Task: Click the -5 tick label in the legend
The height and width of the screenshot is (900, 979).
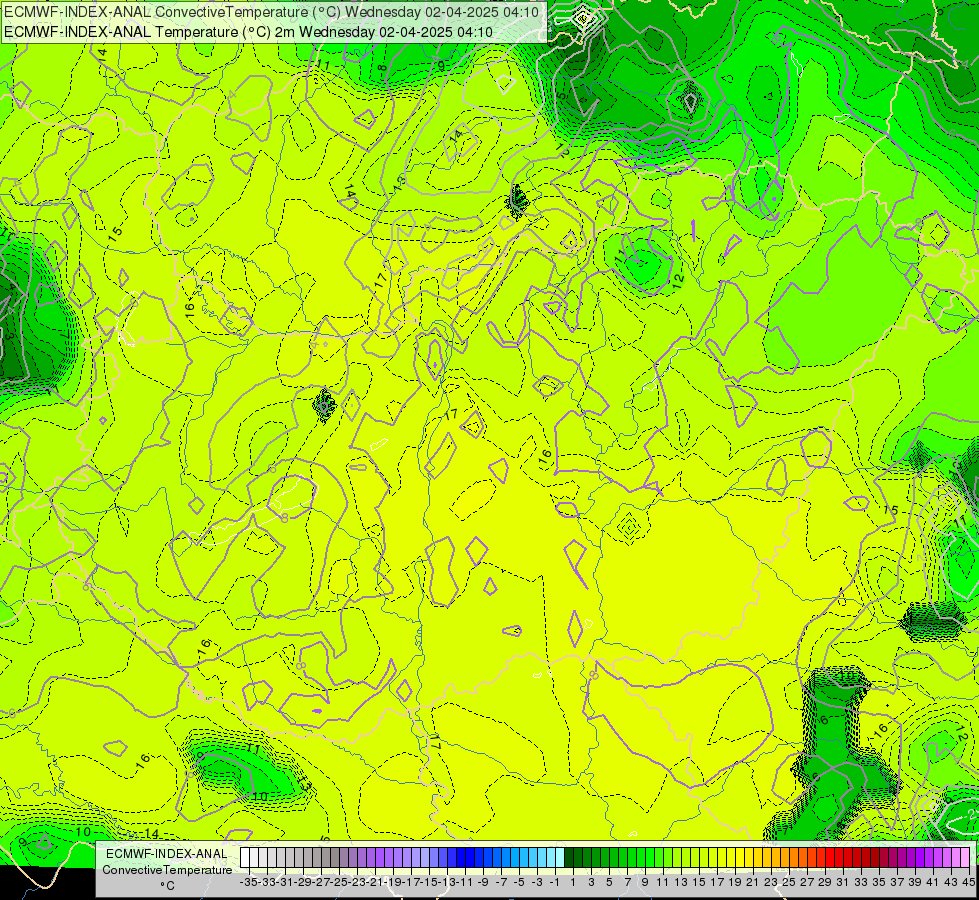Action: (x=519, y=882)
